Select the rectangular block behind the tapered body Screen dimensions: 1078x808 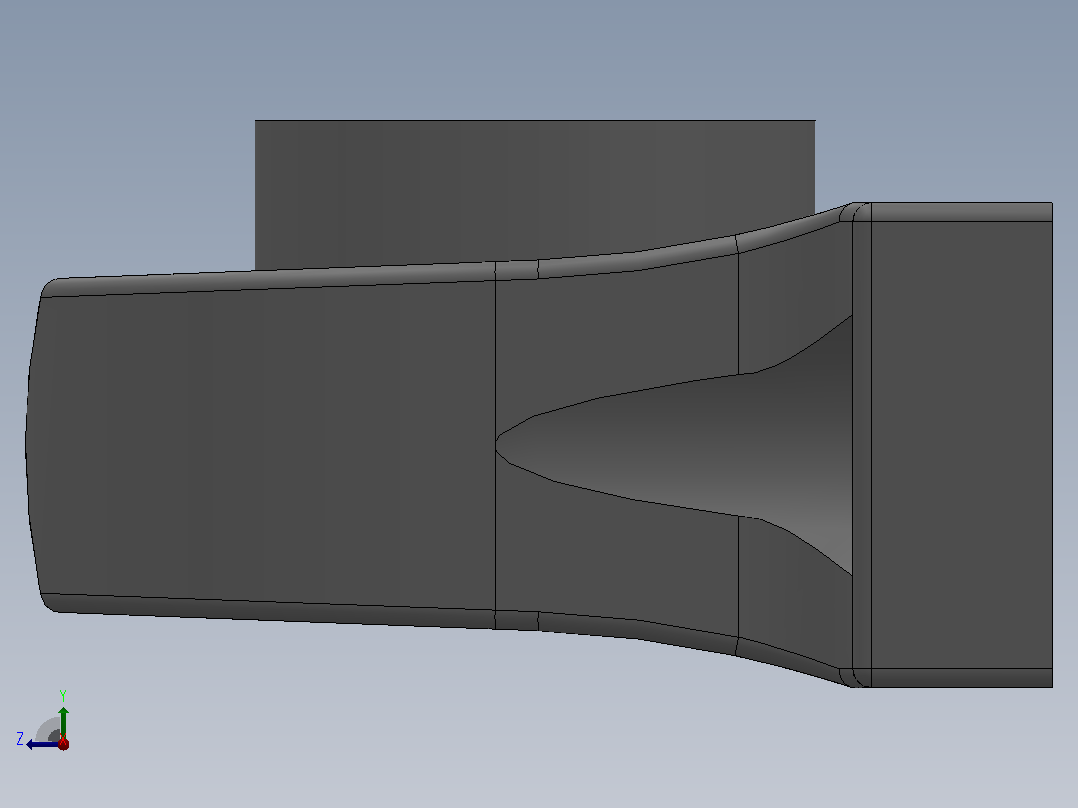click(x=535, y=193)
